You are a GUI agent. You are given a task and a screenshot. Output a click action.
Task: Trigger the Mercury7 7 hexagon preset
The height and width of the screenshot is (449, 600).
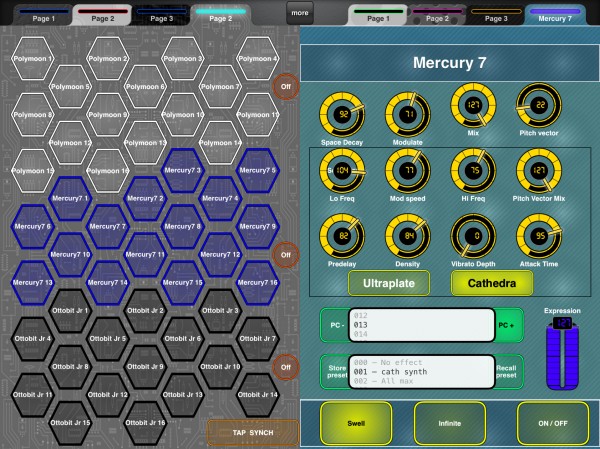108,226
